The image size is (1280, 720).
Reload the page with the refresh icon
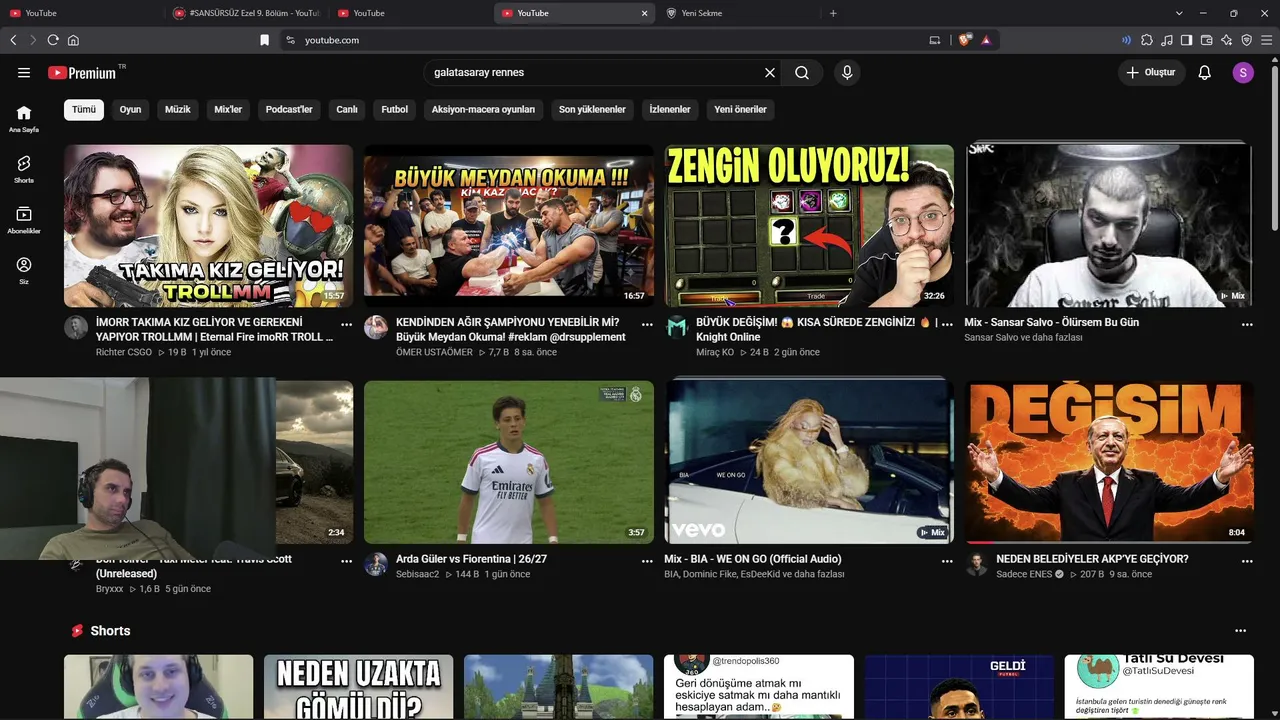tap(53, 40)
